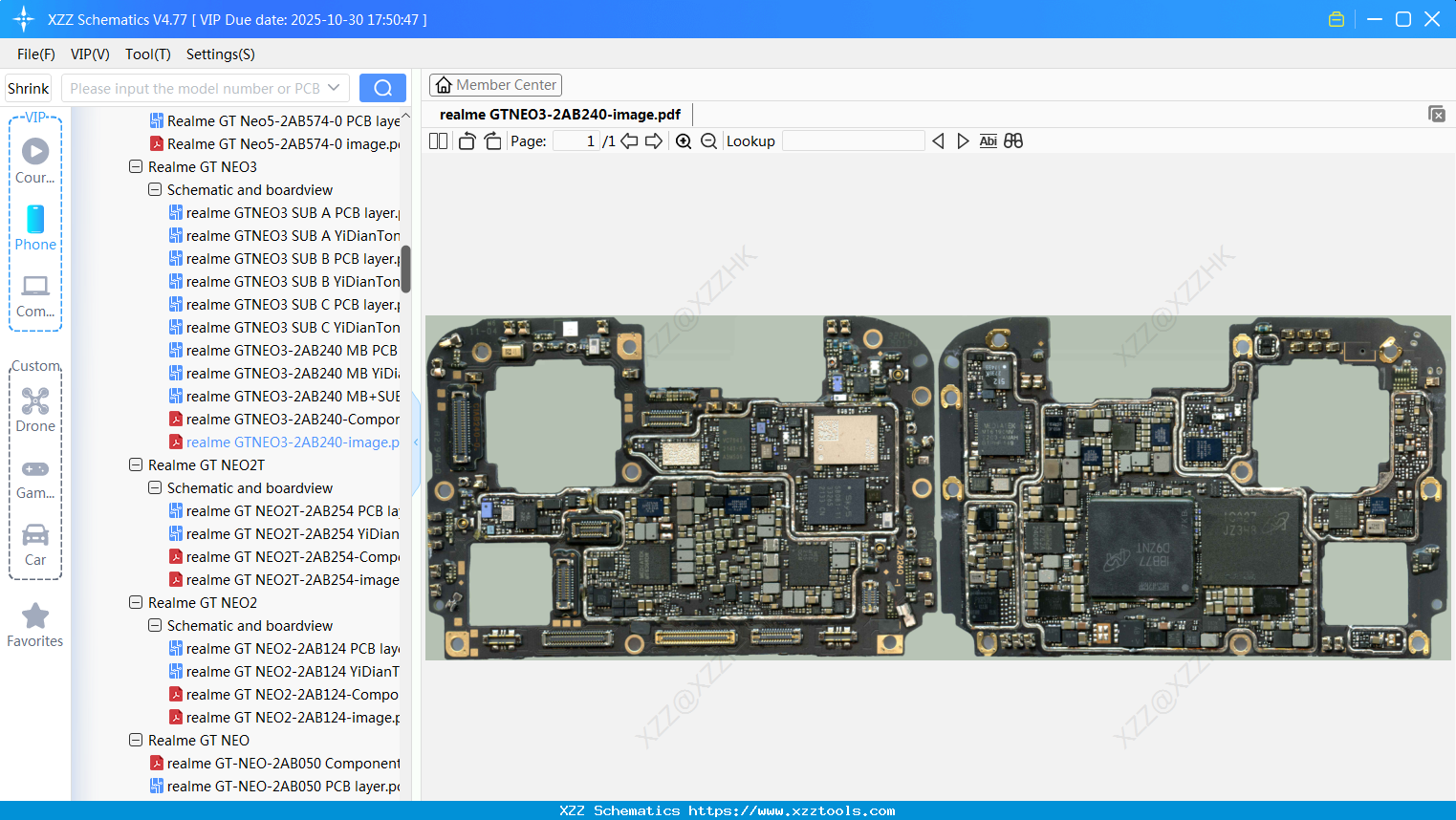Collapse the Realme GT NEO3 tree node

(x=136, y=167)
